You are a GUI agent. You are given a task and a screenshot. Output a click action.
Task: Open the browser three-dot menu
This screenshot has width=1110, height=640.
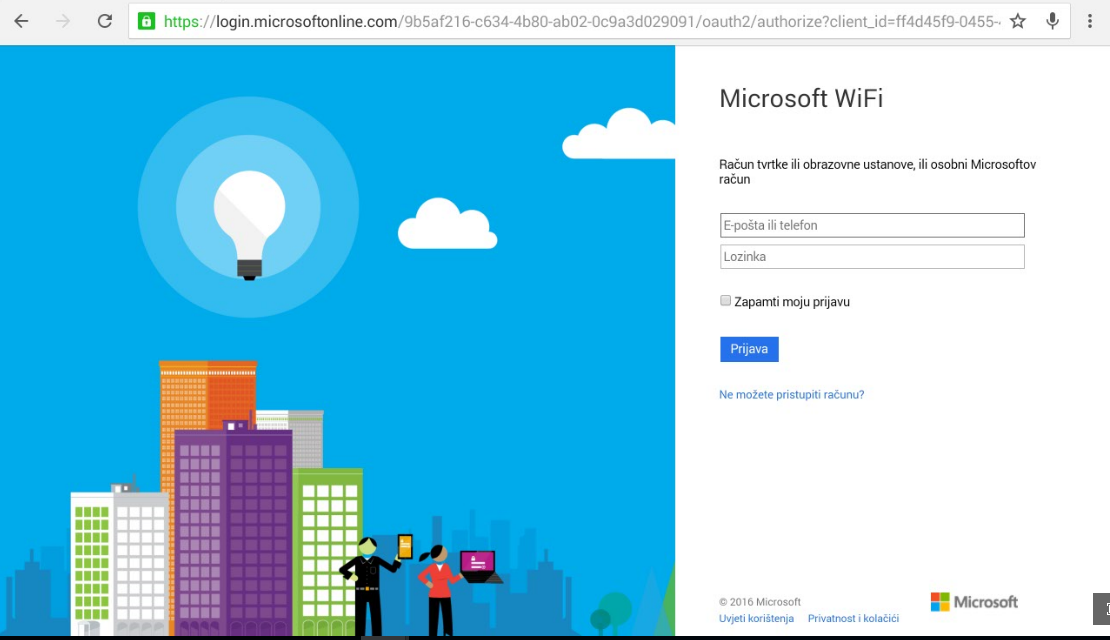tap(1089, 21)
